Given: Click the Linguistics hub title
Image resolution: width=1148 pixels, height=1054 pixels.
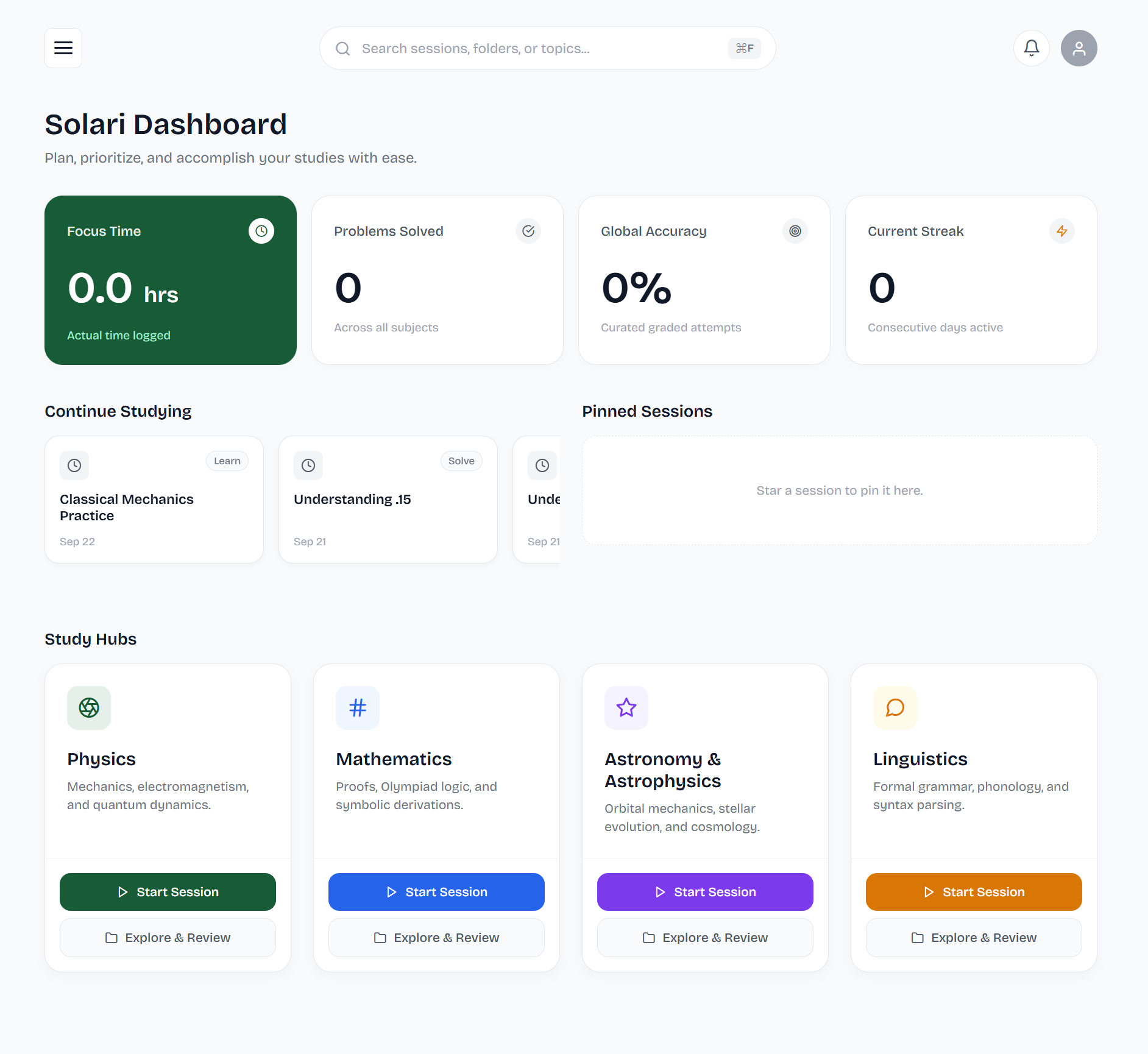Looking at the screenshot, I should tap(920, 759).
